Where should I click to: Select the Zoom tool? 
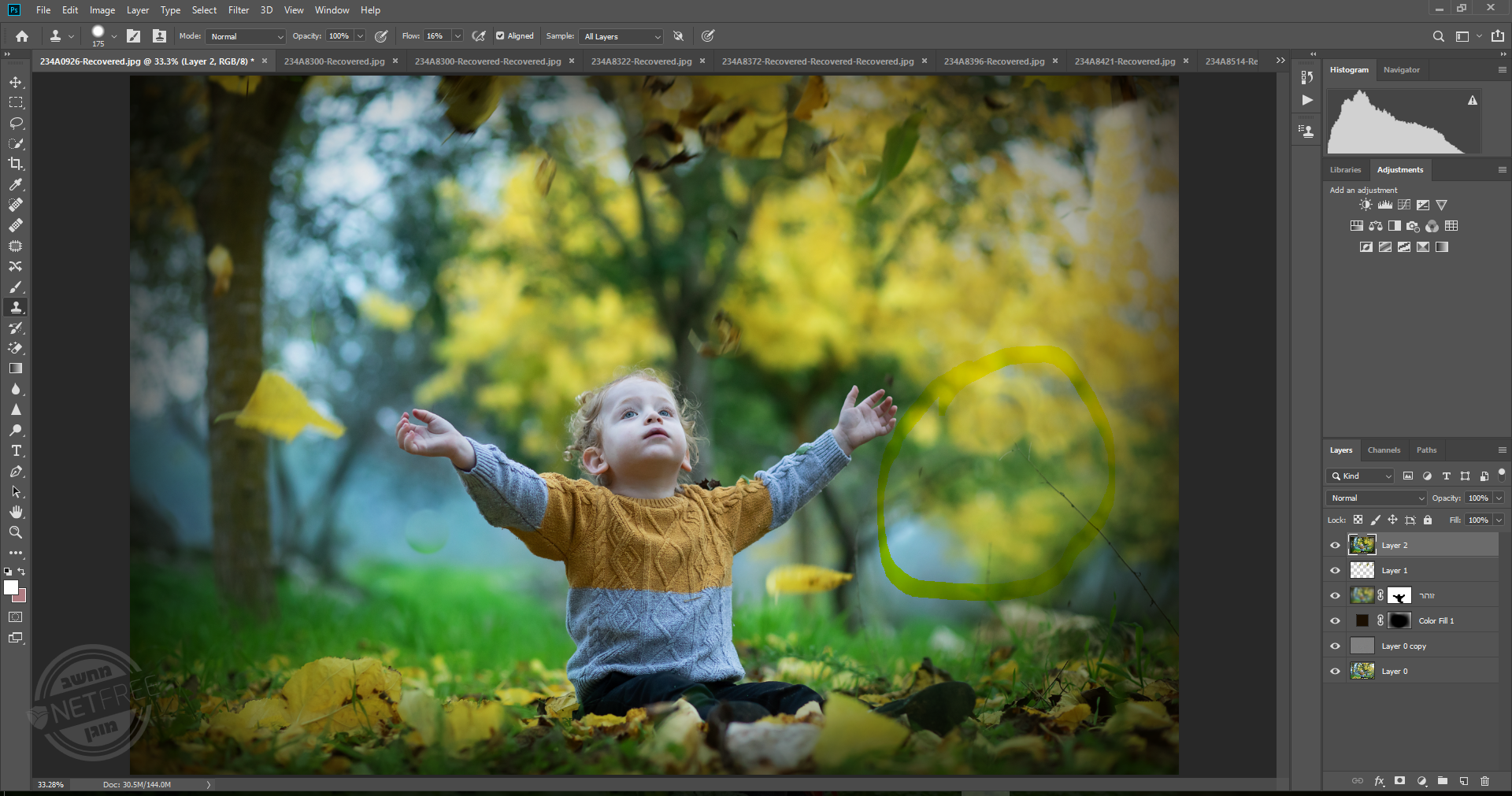coord(16,533)
